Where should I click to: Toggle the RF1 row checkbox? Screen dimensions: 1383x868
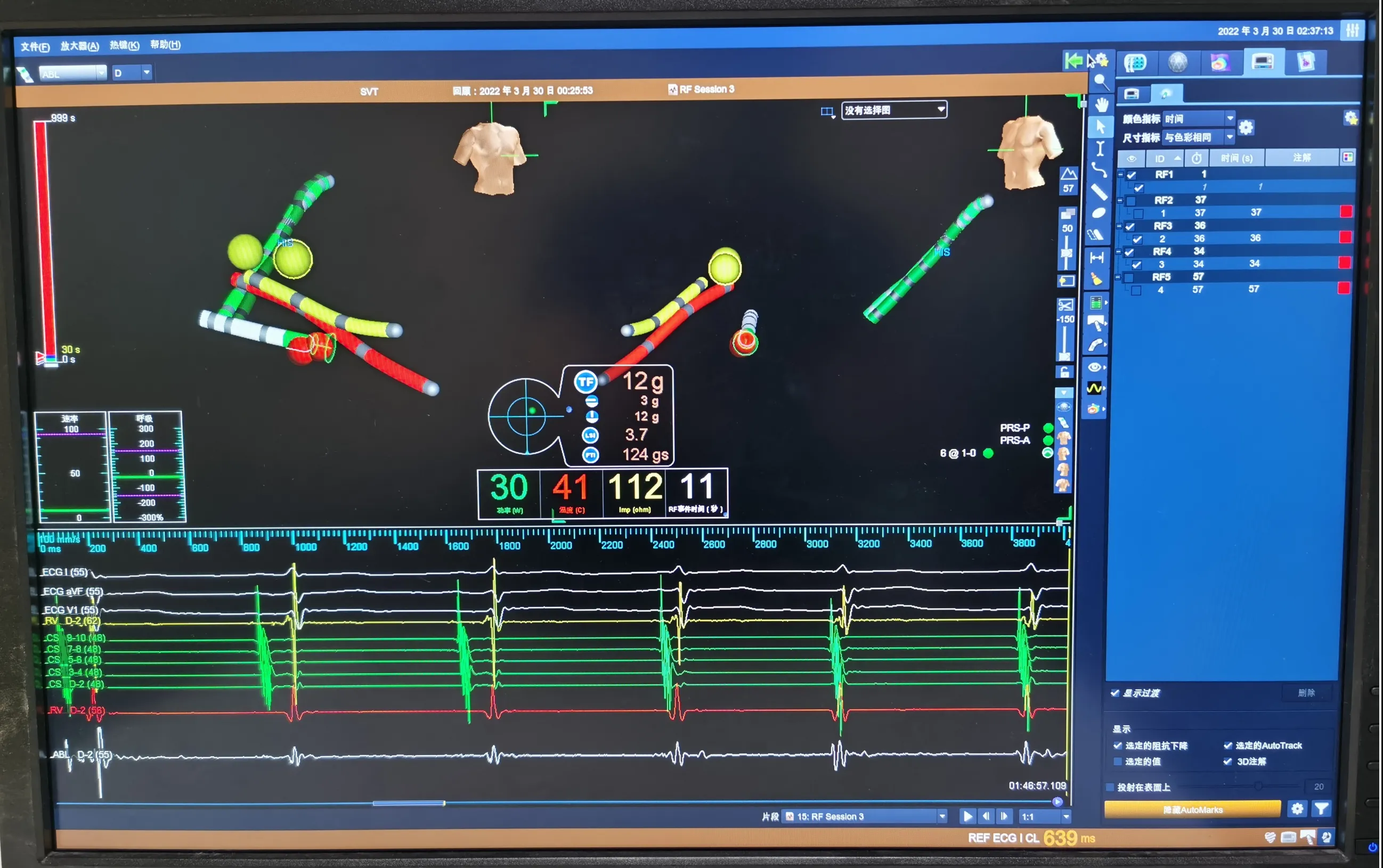(1132, 175)
